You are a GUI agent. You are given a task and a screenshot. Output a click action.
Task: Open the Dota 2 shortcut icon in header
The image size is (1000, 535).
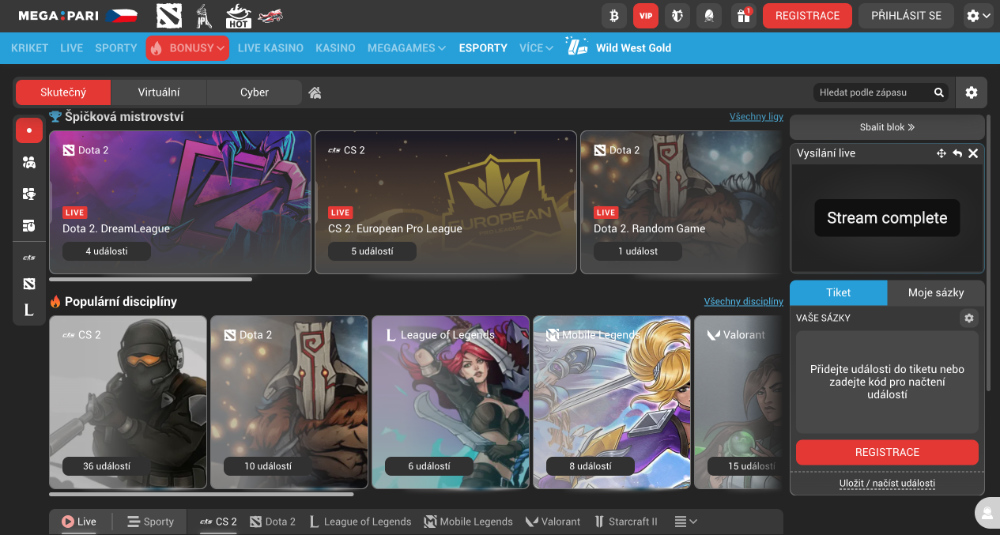pos(169,16)
